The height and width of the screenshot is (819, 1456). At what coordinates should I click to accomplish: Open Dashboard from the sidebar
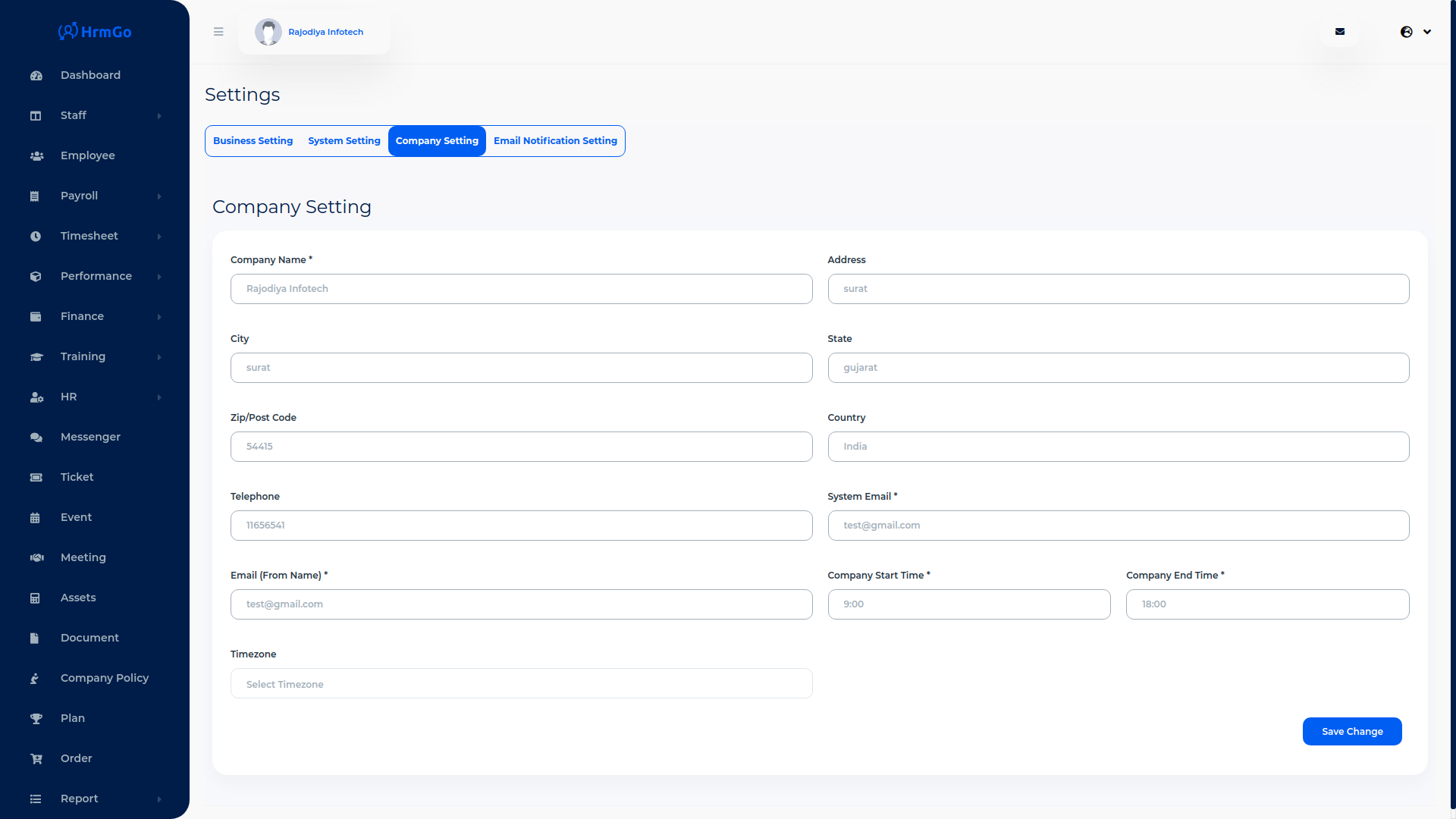click(x=90, y=75)
